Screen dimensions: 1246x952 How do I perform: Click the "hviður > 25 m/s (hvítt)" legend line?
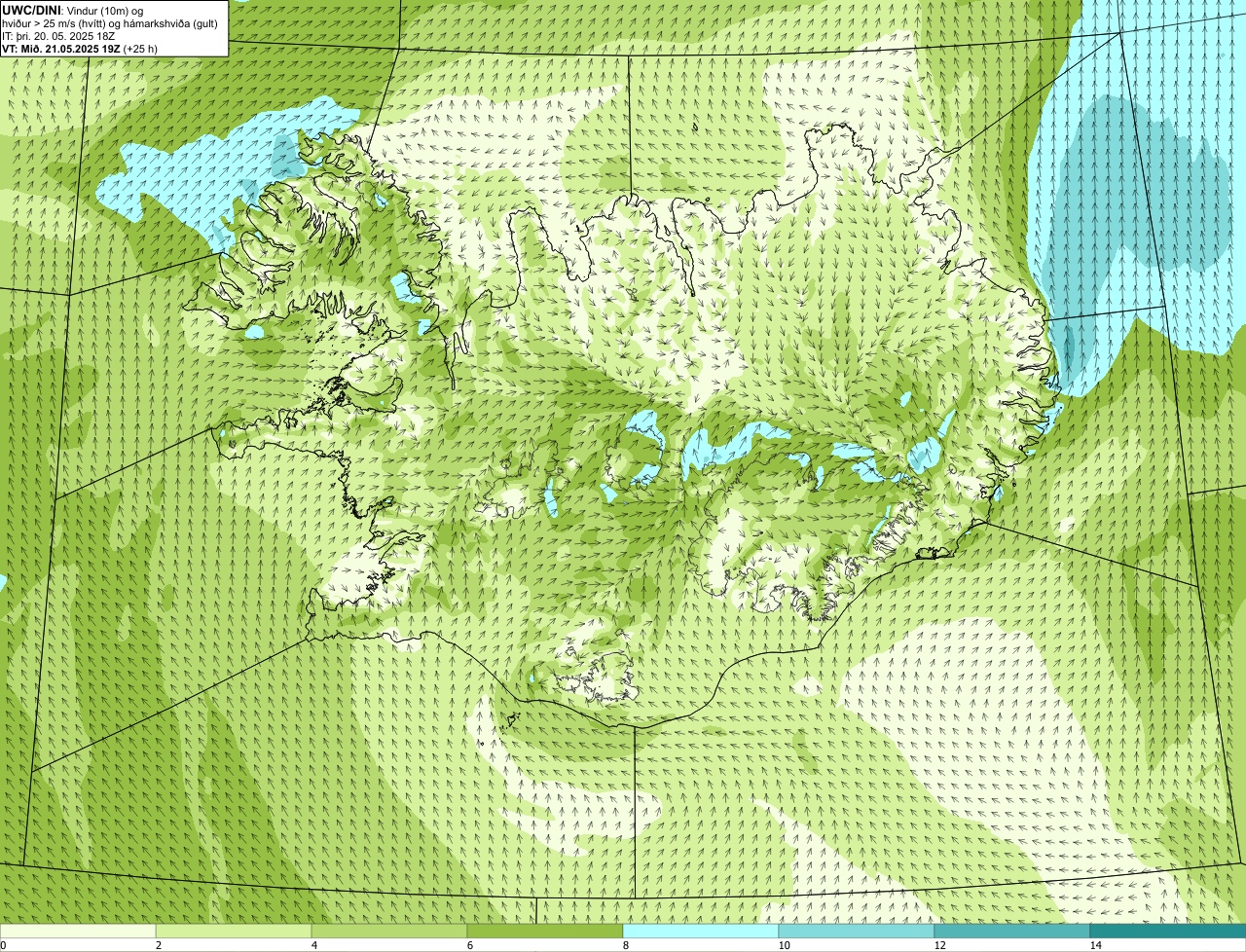click(x=111, y=22)
